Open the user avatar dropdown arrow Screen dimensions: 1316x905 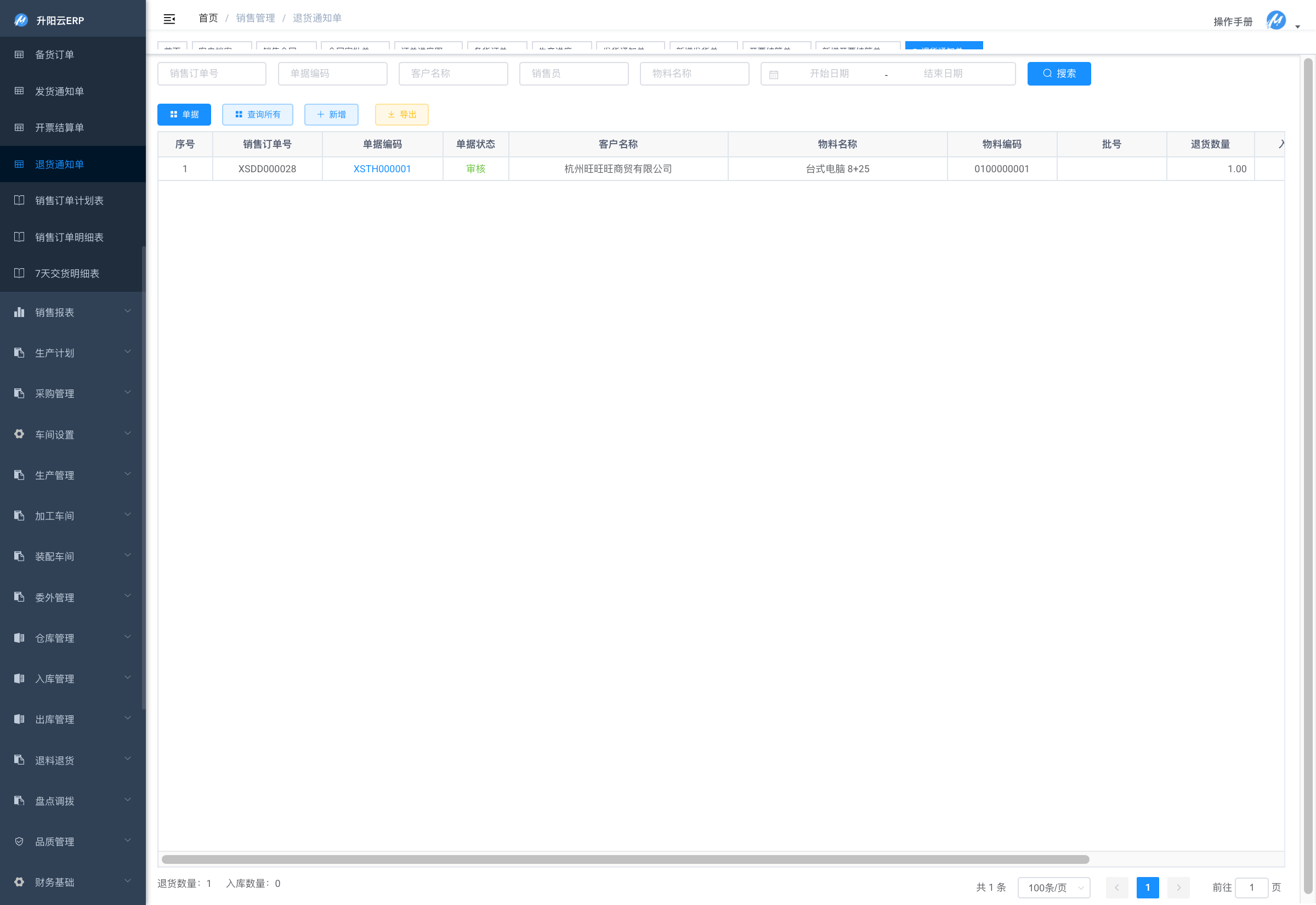1297,27
